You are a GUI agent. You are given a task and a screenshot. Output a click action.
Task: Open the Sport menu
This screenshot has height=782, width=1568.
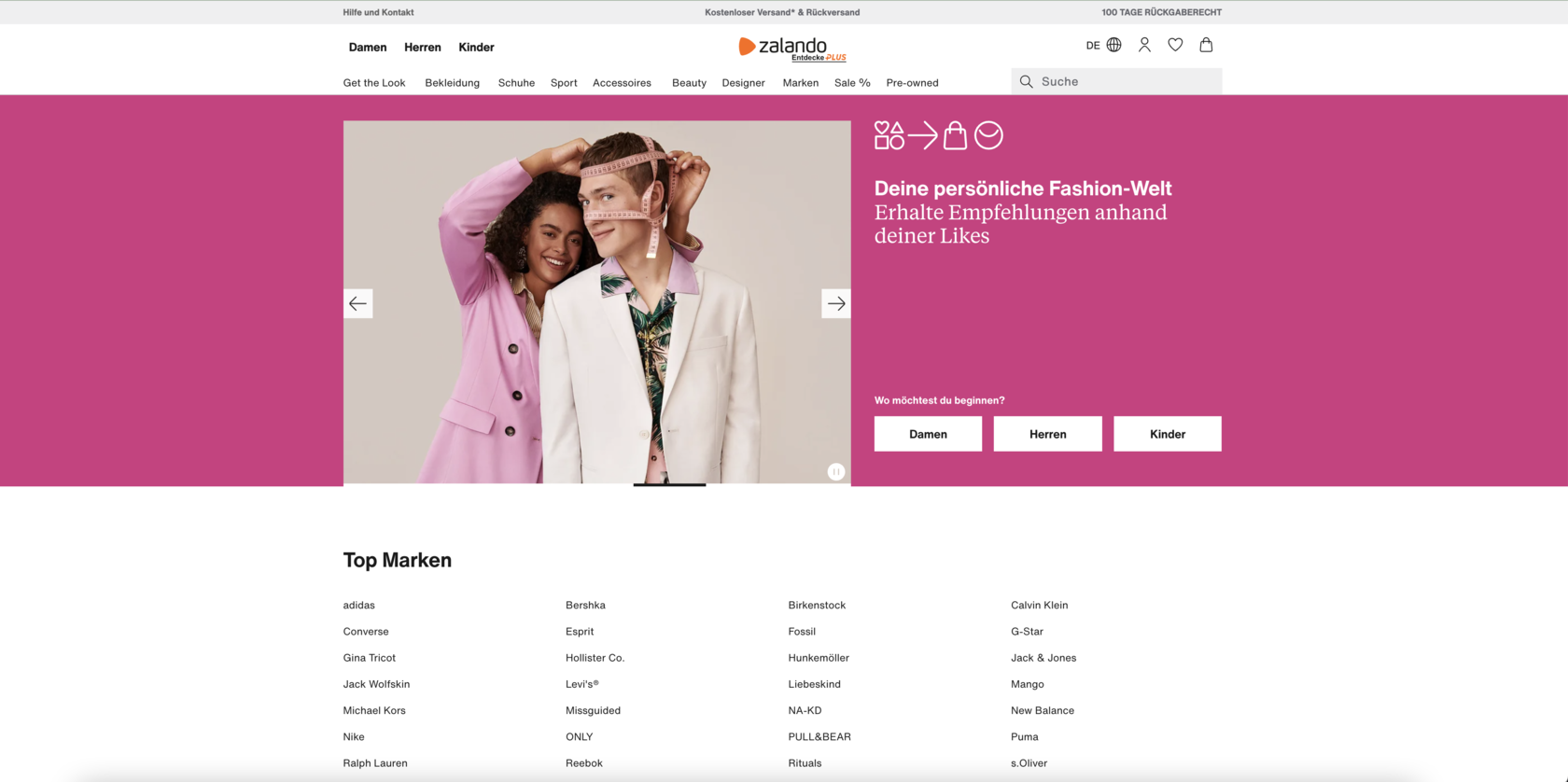click(x=564, y=83)
